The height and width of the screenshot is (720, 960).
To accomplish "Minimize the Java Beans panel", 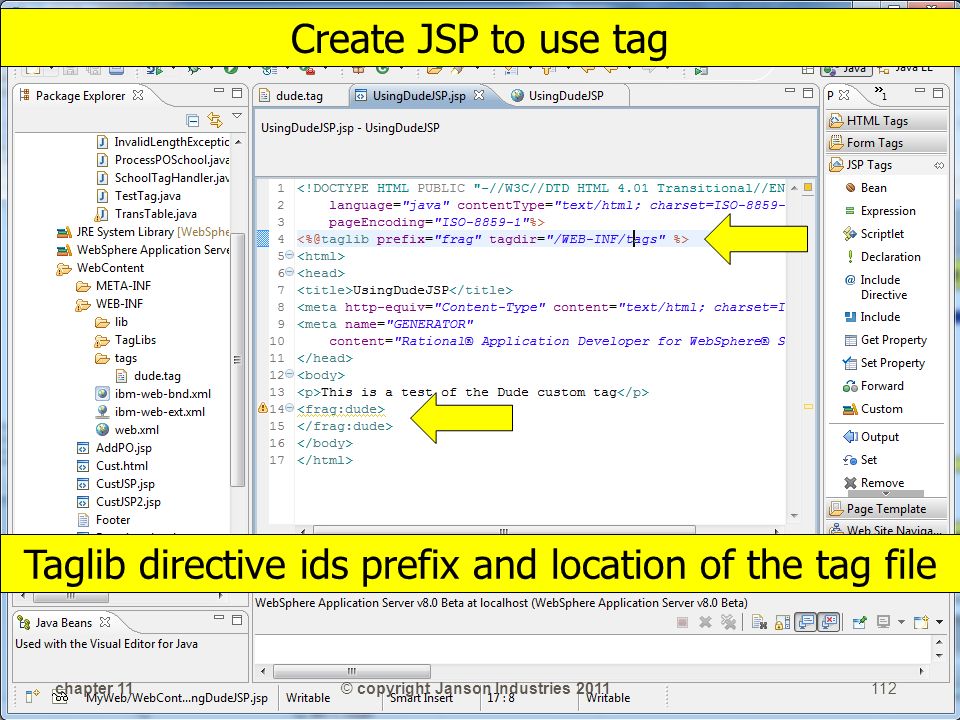I will 219,618.
